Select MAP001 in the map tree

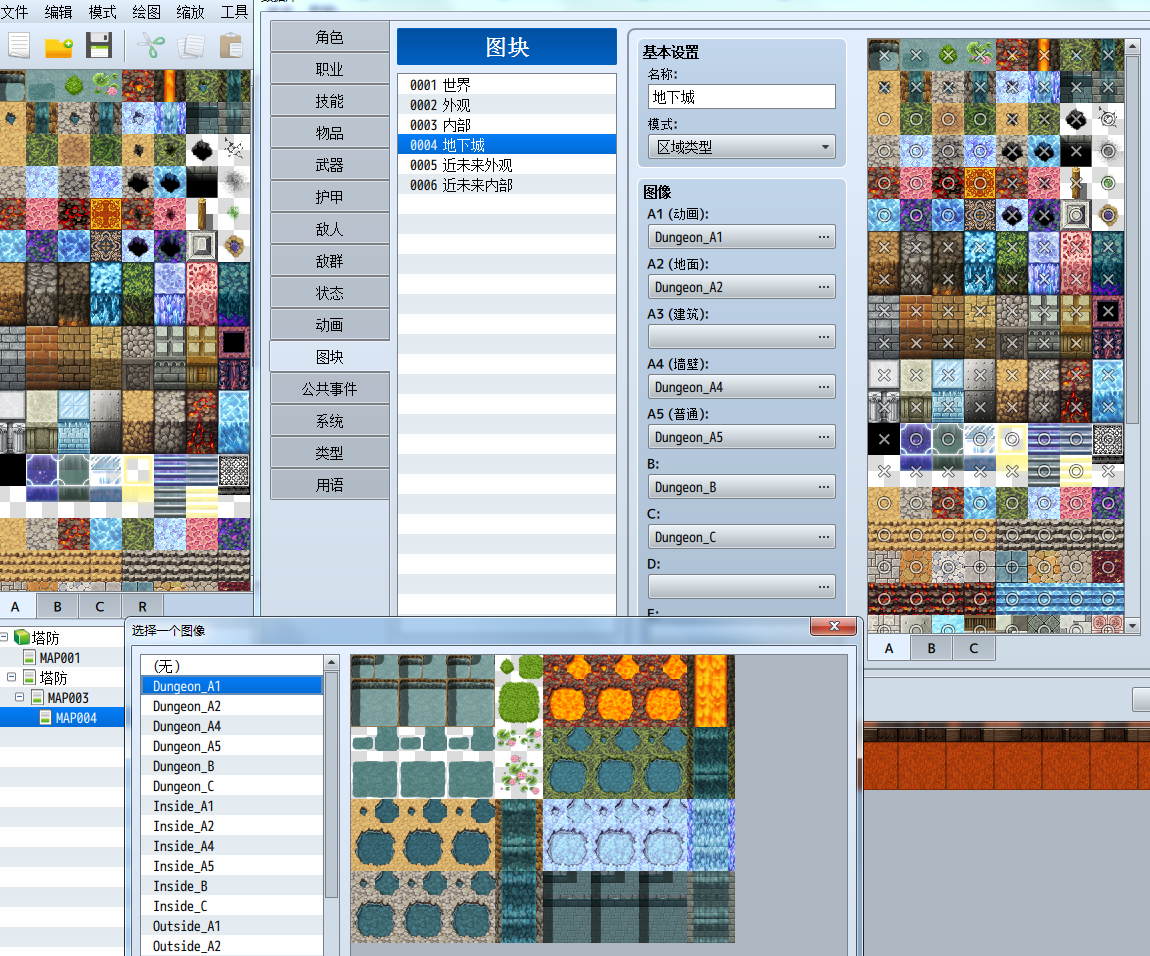[x=59, y=657]
